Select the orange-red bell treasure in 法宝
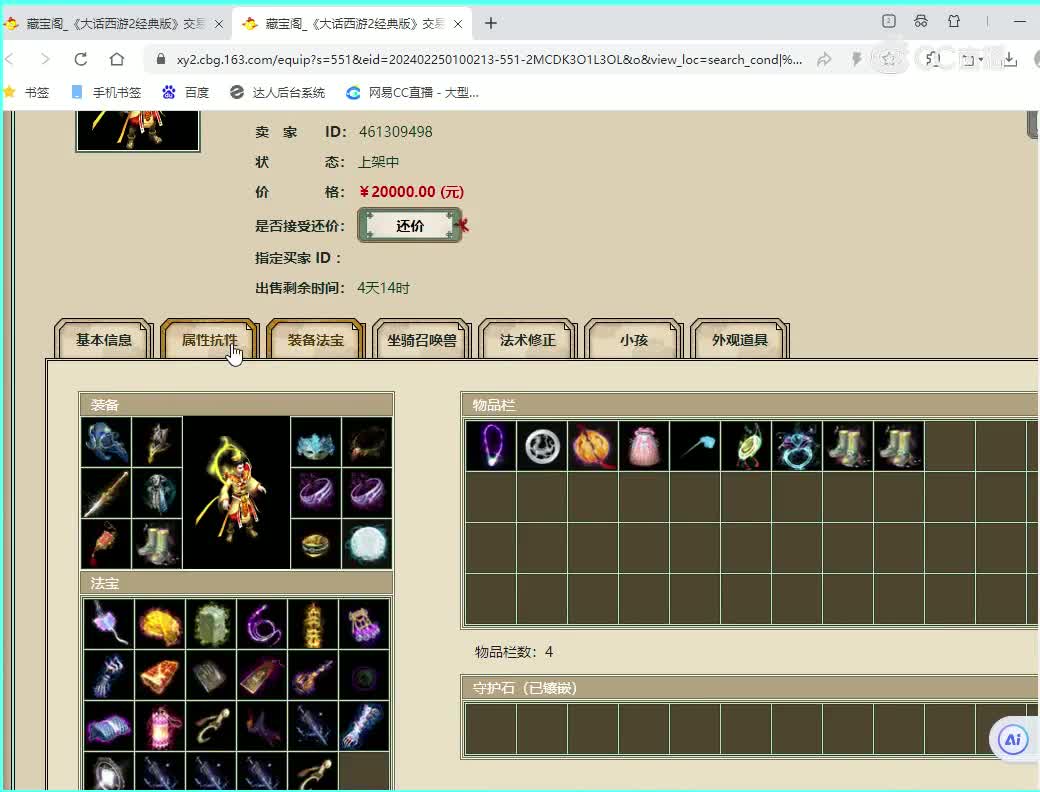Viewport: 1040px width, 792px height. (x=160, y=675)
